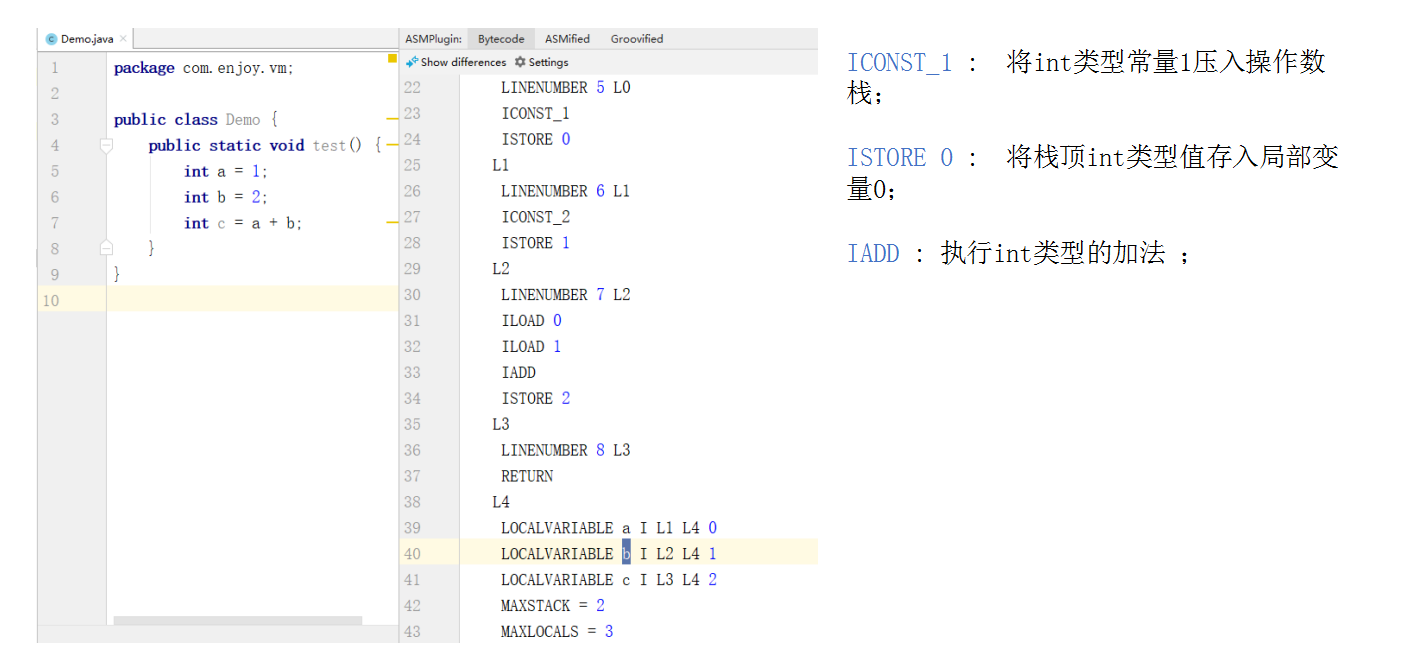Open the Settings gear icon in ASMPlugin
The height and width of the screenshot is (671, 1403).
click(520, 62)
